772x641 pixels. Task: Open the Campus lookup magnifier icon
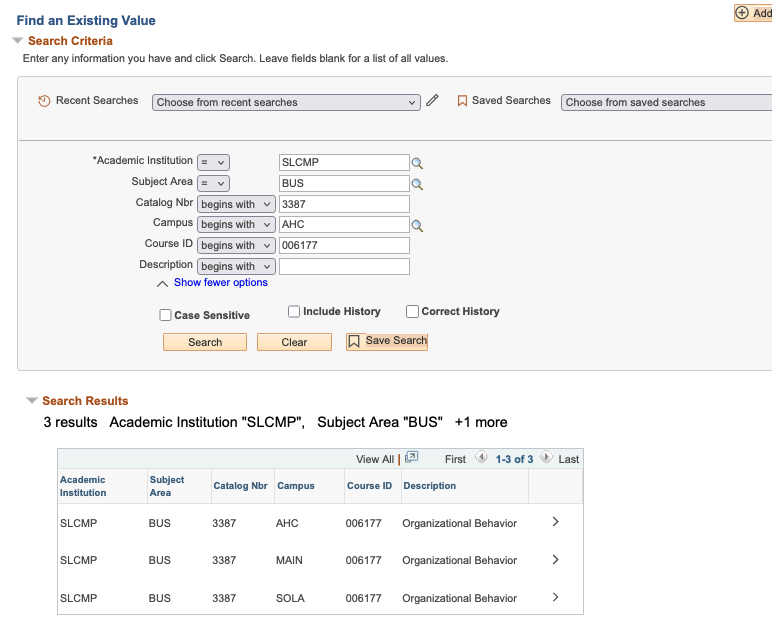click(418, 226)
